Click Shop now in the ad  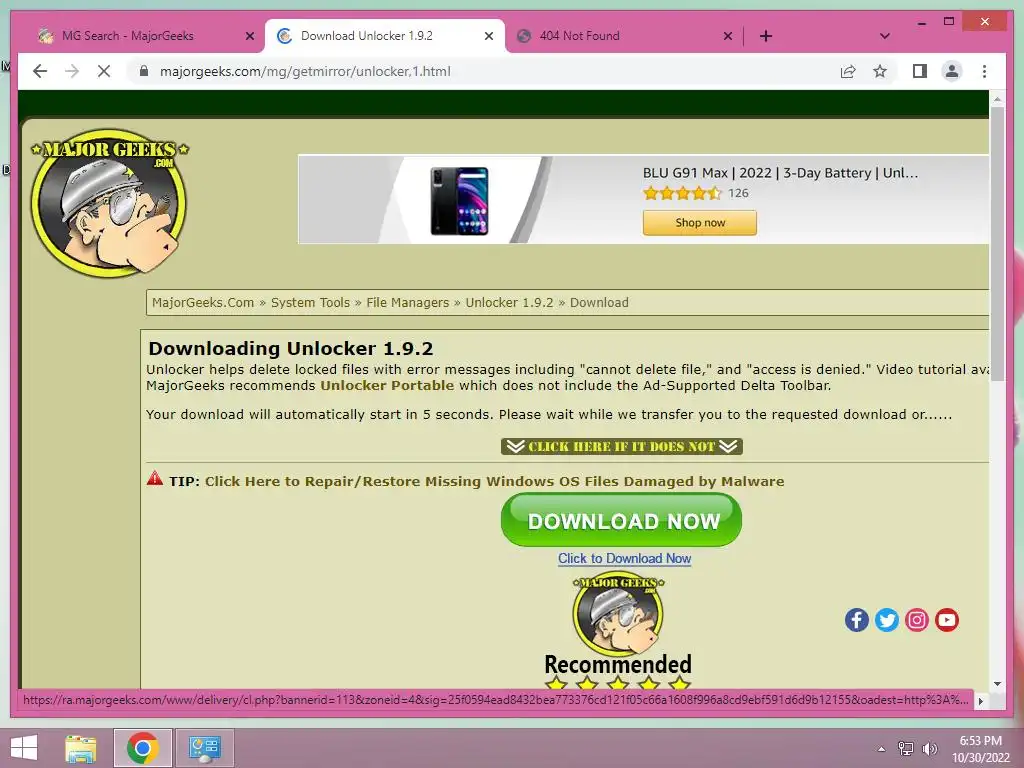pos(699,223)
